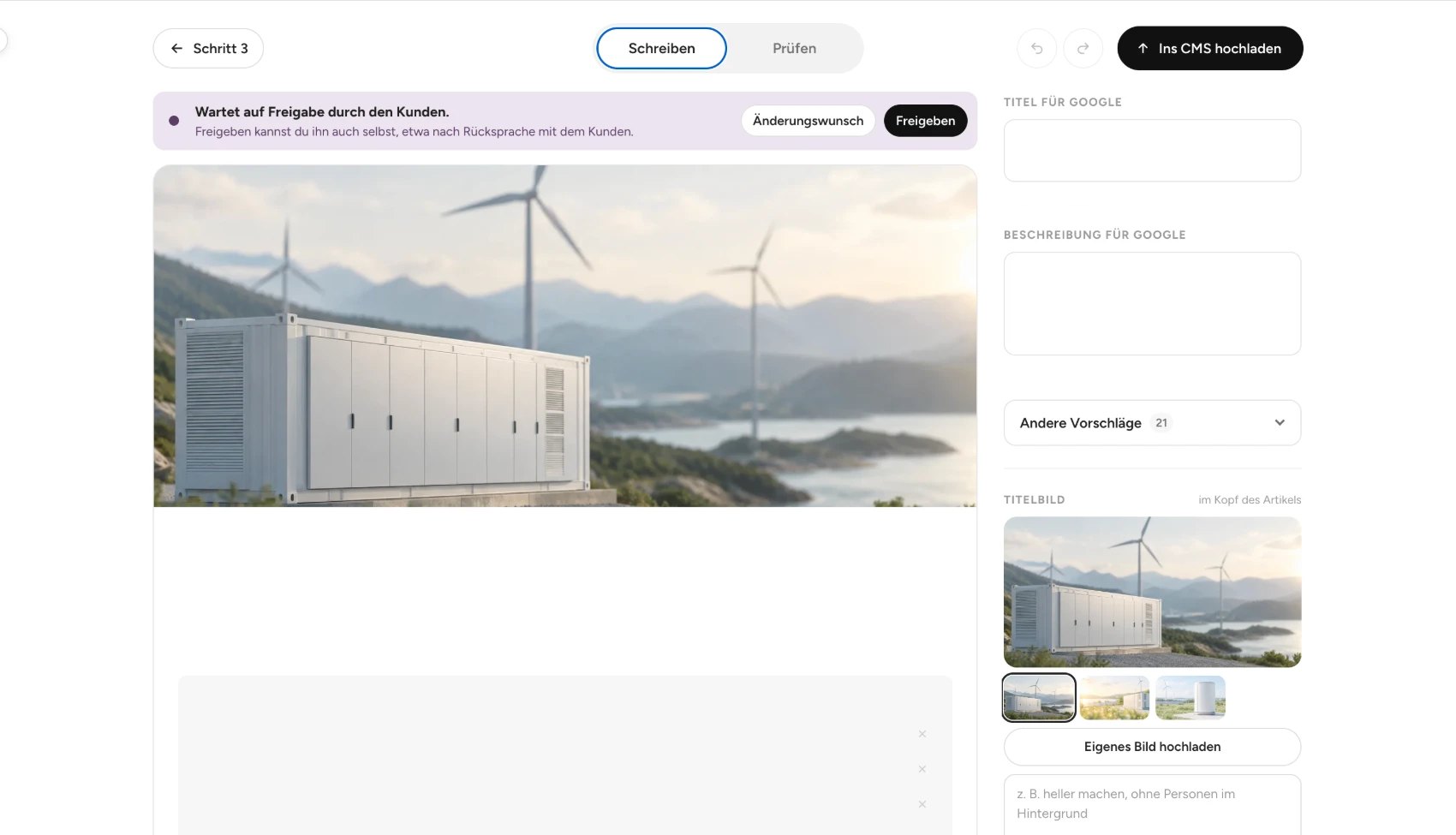
Task: Remove second item with middle X icon
Action: point(922,769)
